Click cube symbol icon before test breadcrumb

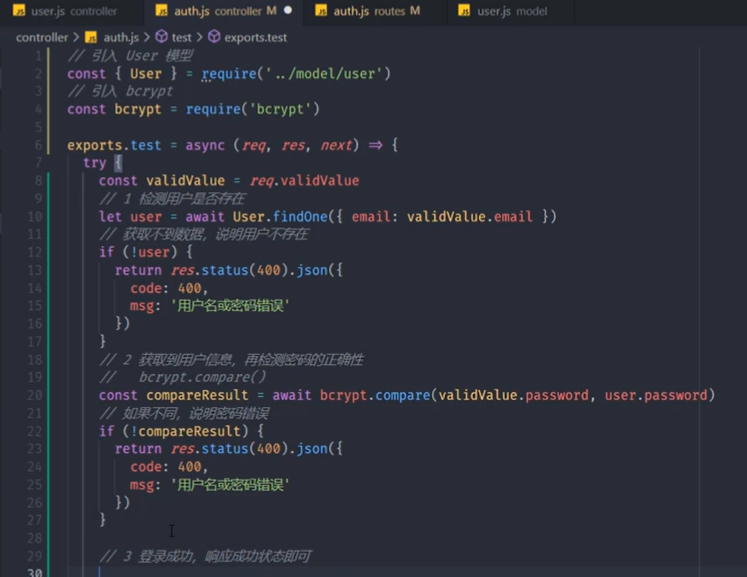coord(162,37)
